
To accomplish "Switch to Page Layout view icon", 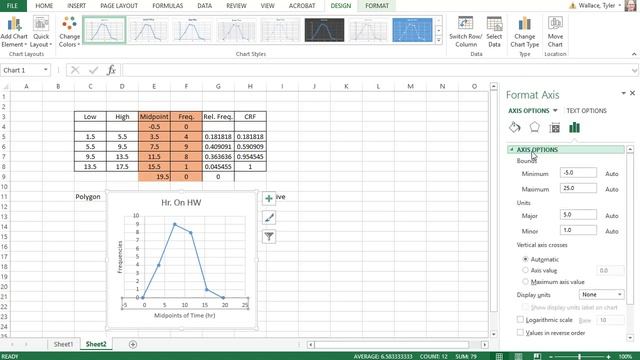I will coord(518,356).
